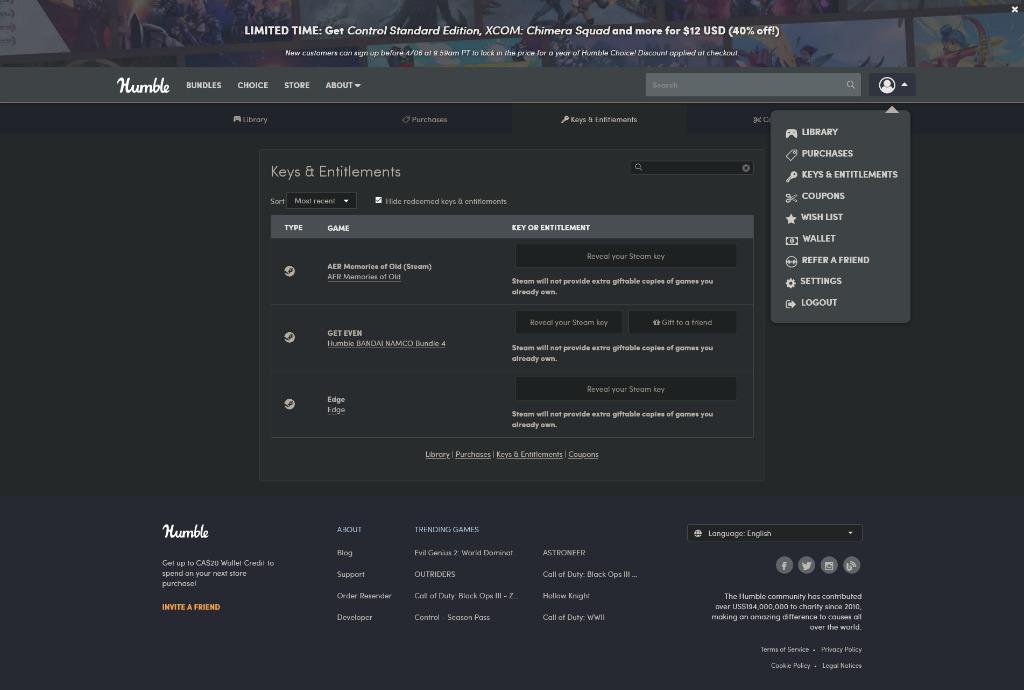Clear the keys search with the X icon
The width and height of the screenshot is (1024, 690).
[746, 168]
